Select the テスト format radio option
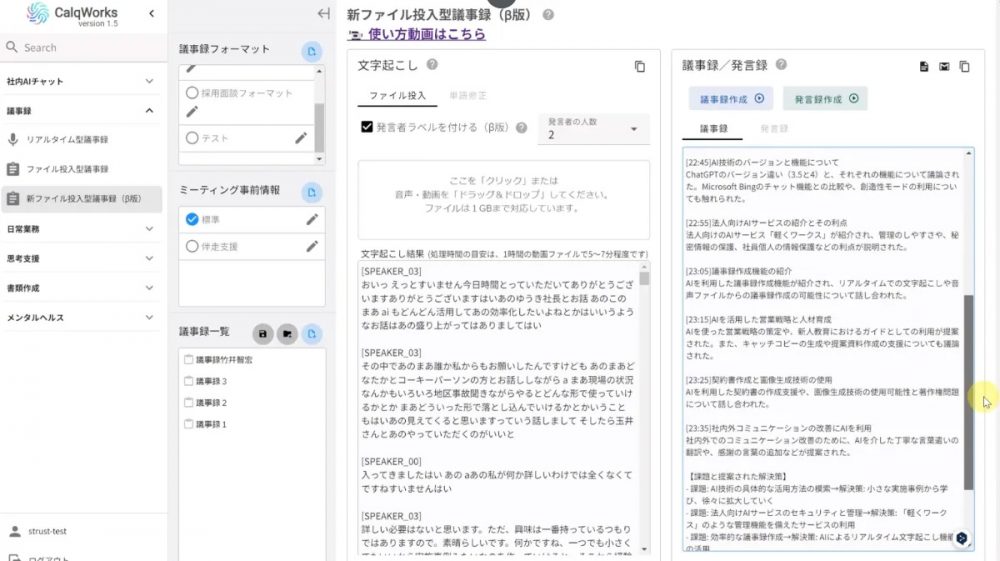The width and height of the screenshot is (1000, 561). tap(192, 138)
